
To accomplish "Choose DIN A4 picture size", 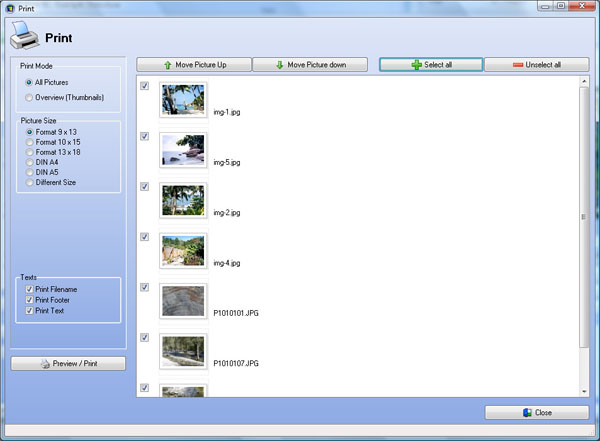I will [29, 162].
